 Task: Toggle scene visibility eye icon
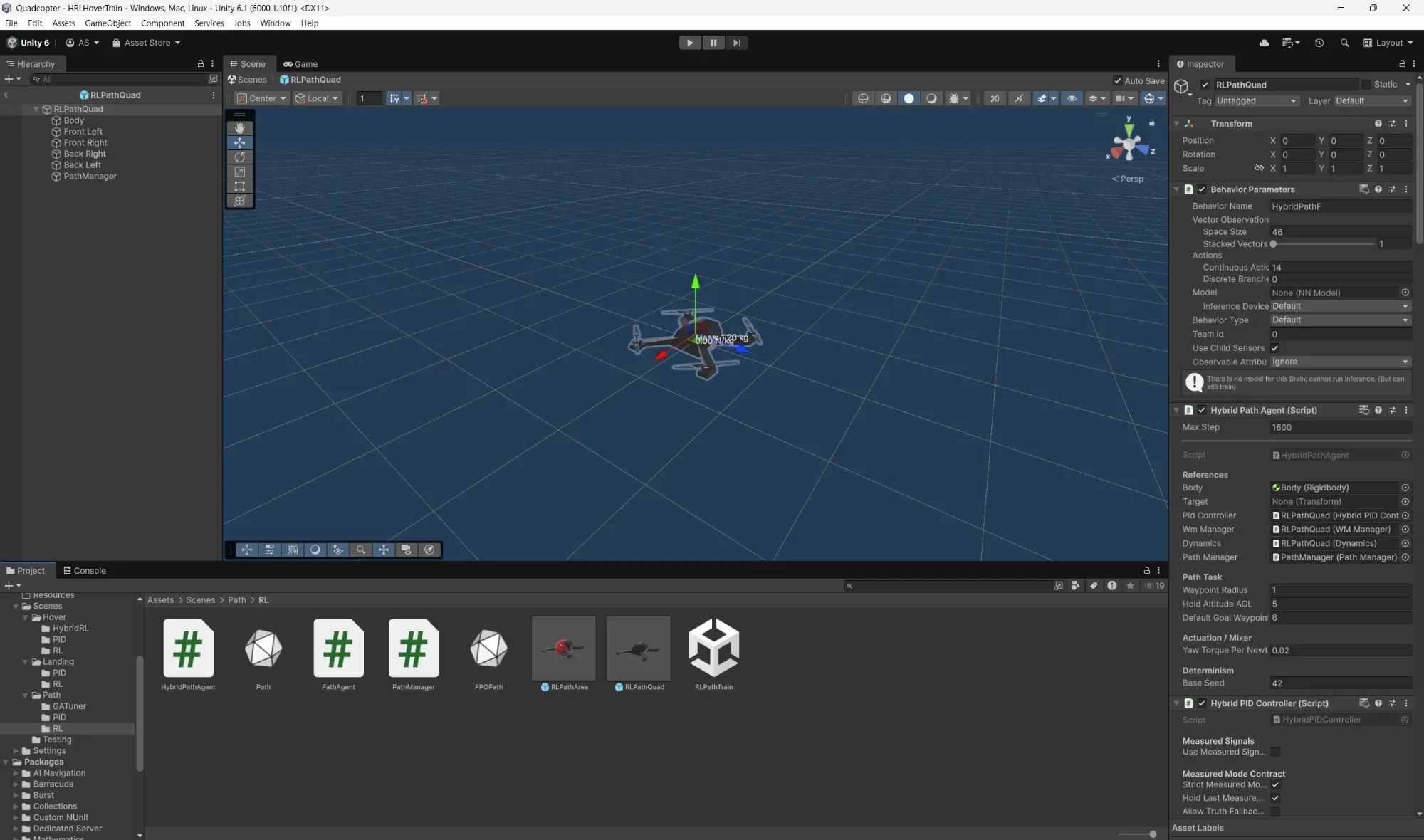click(x=1072, y=98)
